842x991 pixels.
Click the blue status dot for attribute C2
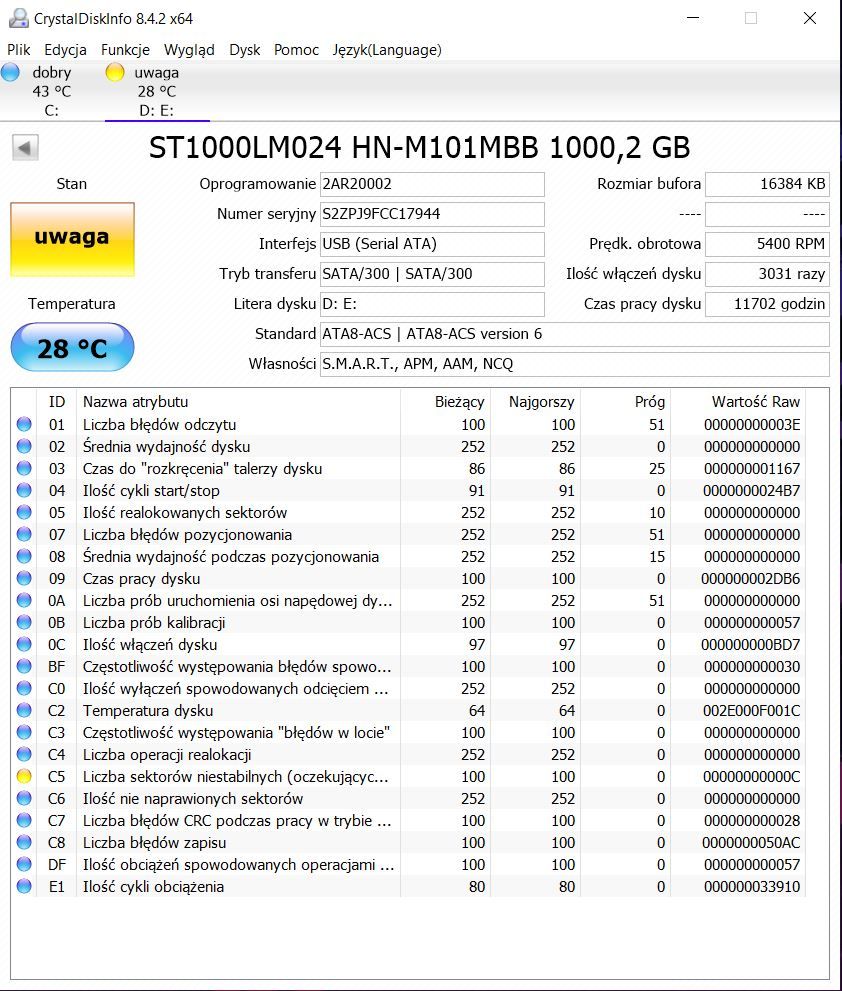tap(24, 710)
